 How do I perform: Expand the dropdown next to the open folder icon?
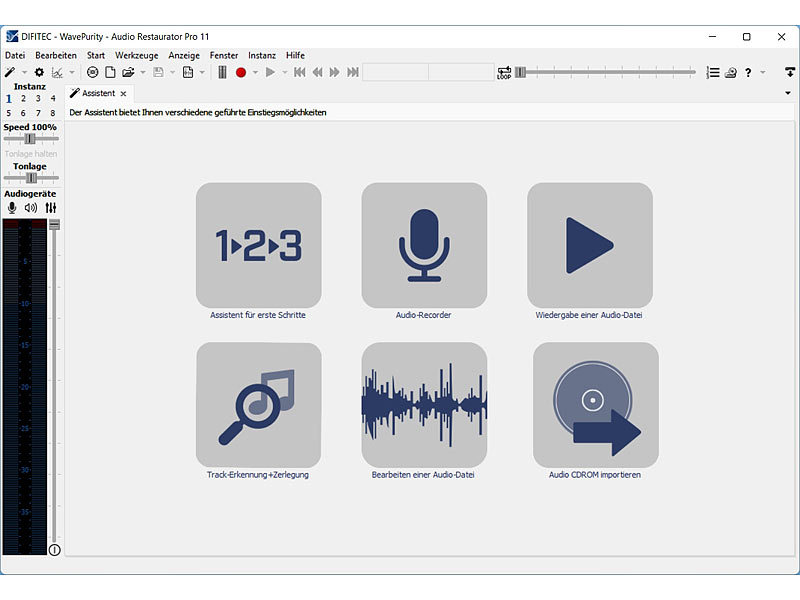143,72
